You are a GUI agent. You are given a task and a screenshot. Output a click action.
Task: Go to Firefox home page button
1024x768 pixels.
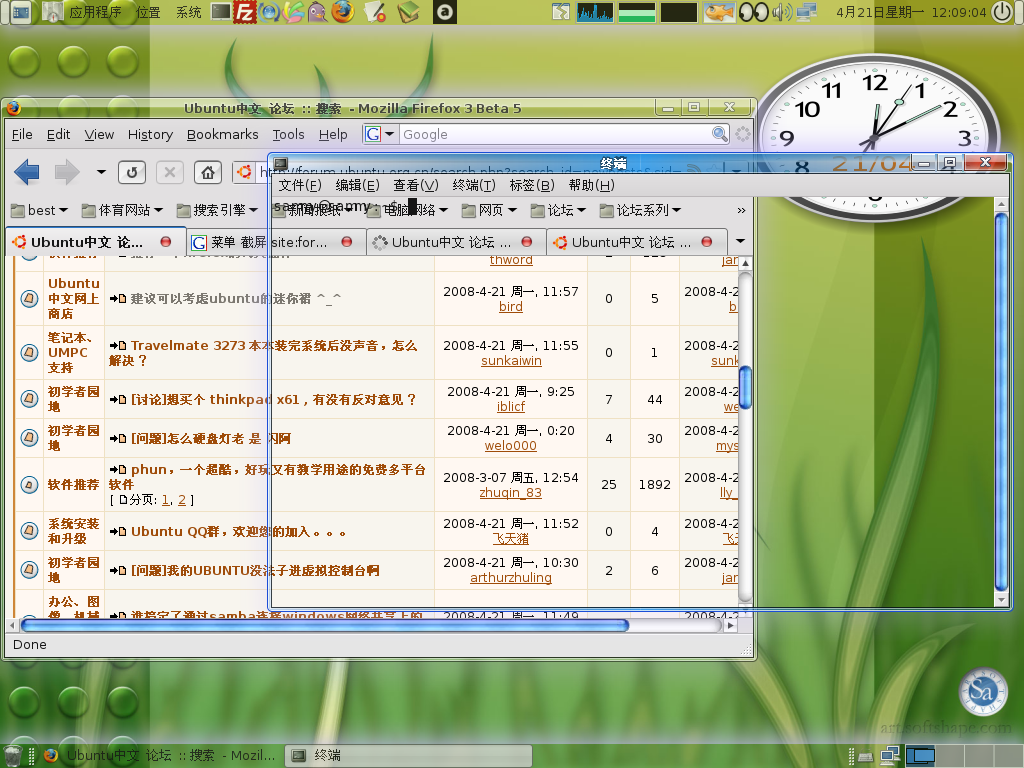coord(208,172)
